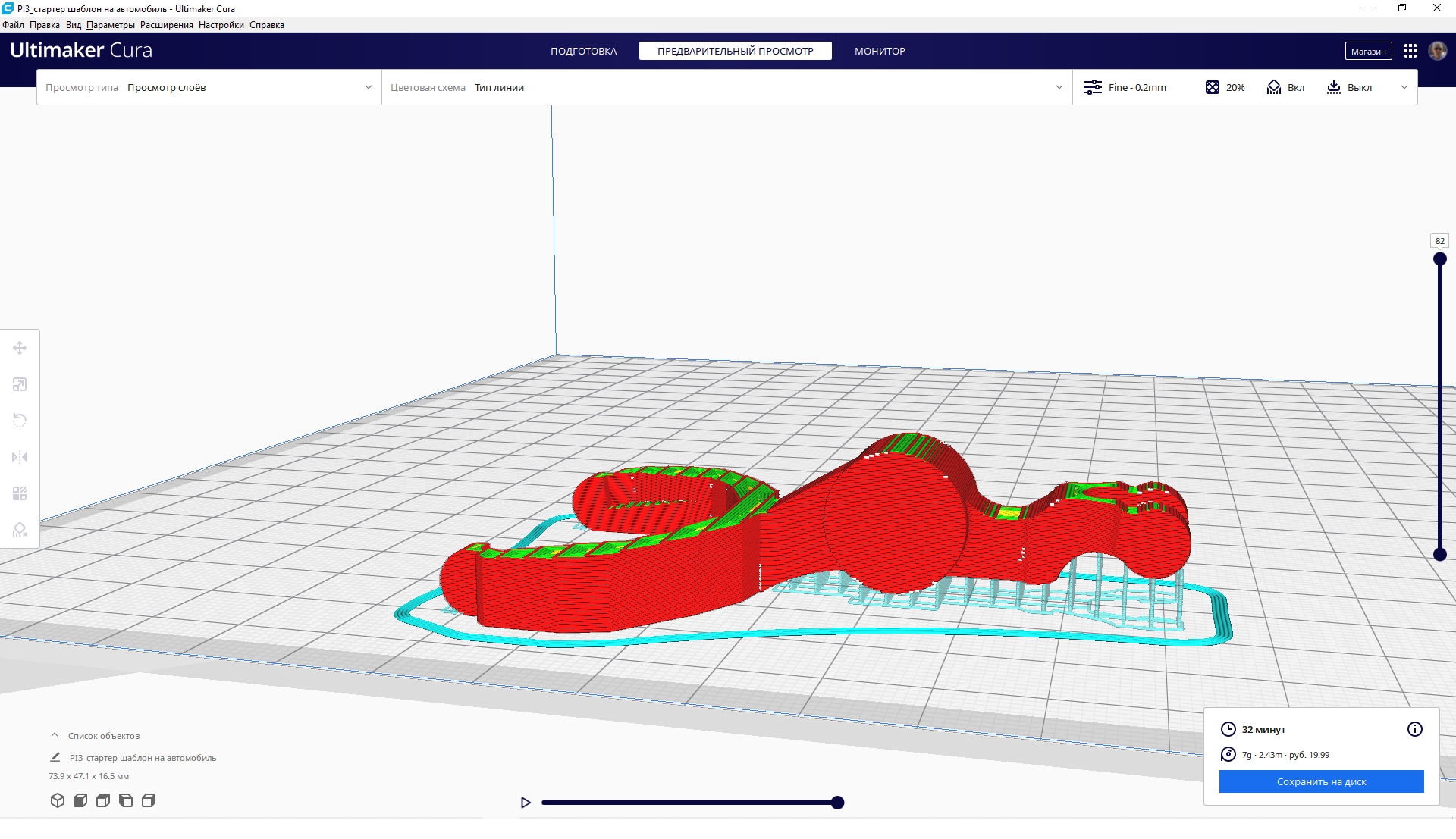Open the Расширения menu

(166, 25)
